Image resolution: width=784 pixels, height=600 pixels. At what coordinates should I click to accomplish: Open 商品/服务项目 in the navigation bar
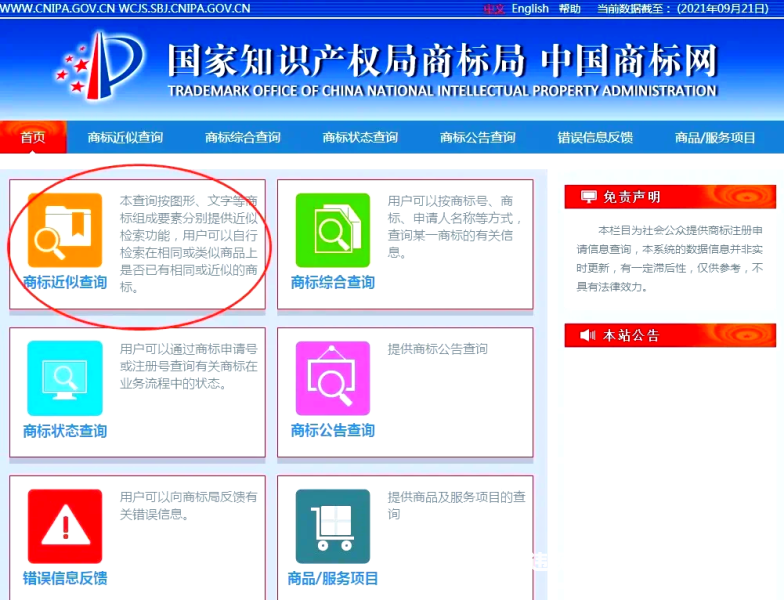(x=715, y=138)
